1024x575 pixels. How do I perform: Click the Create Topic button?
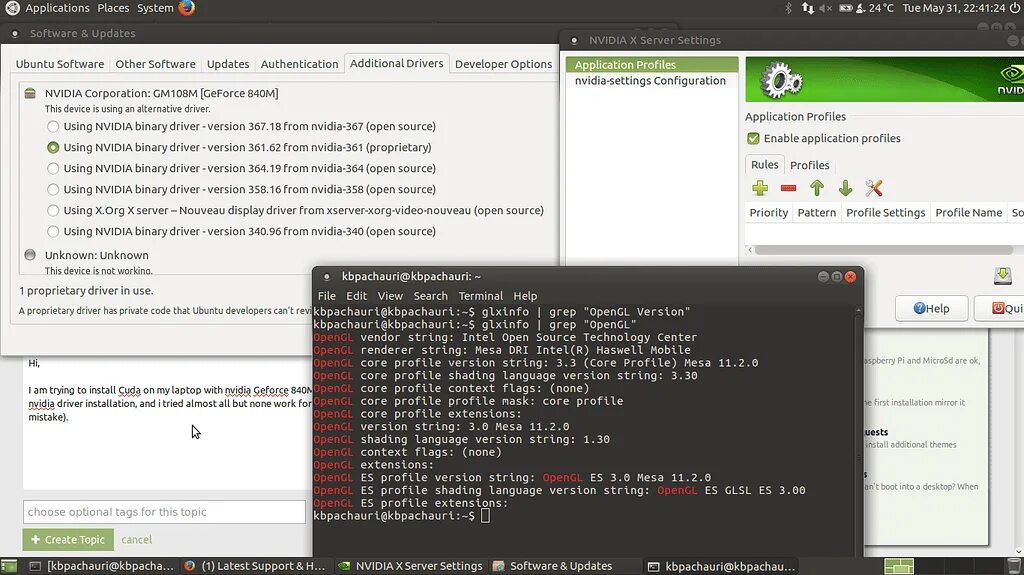[68, 540]
